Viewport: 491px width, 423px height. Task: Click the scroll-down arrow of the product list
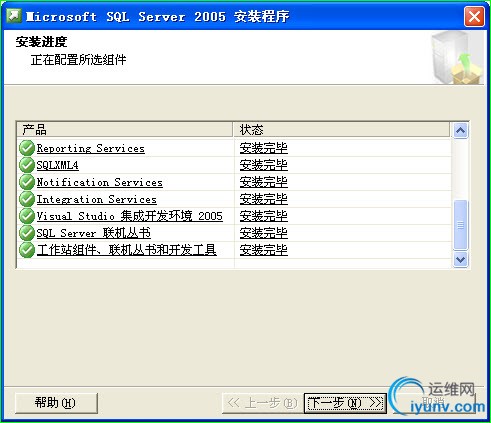point(460,259)
